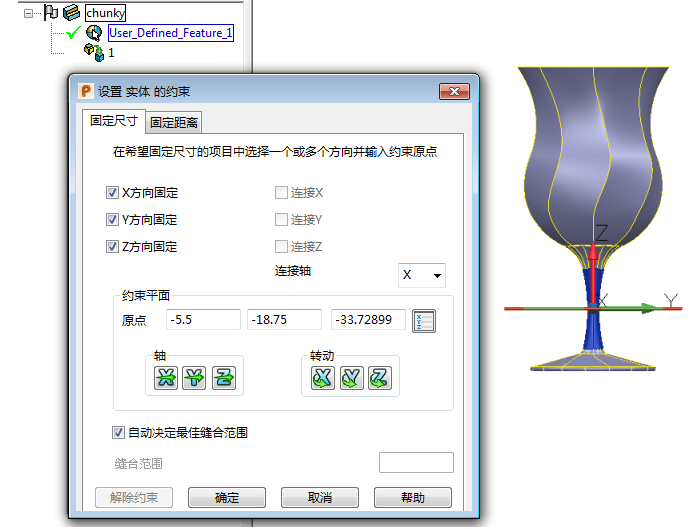
Task: Open the XYZ position input dialog icon
Action: click(424, 321)
